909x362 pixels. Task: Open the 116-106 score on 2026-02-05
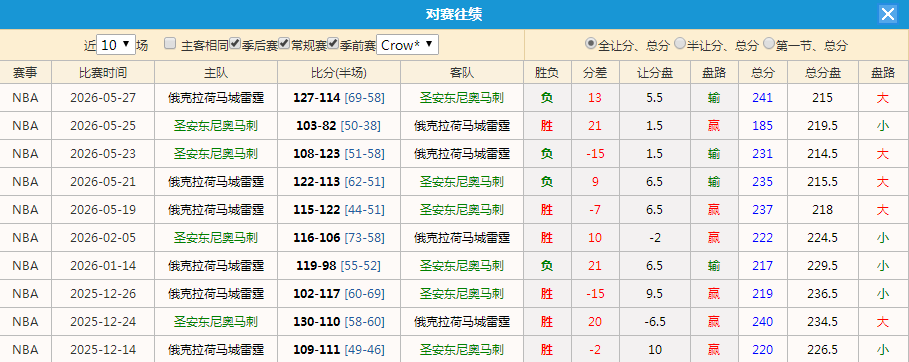pos(317,237)
